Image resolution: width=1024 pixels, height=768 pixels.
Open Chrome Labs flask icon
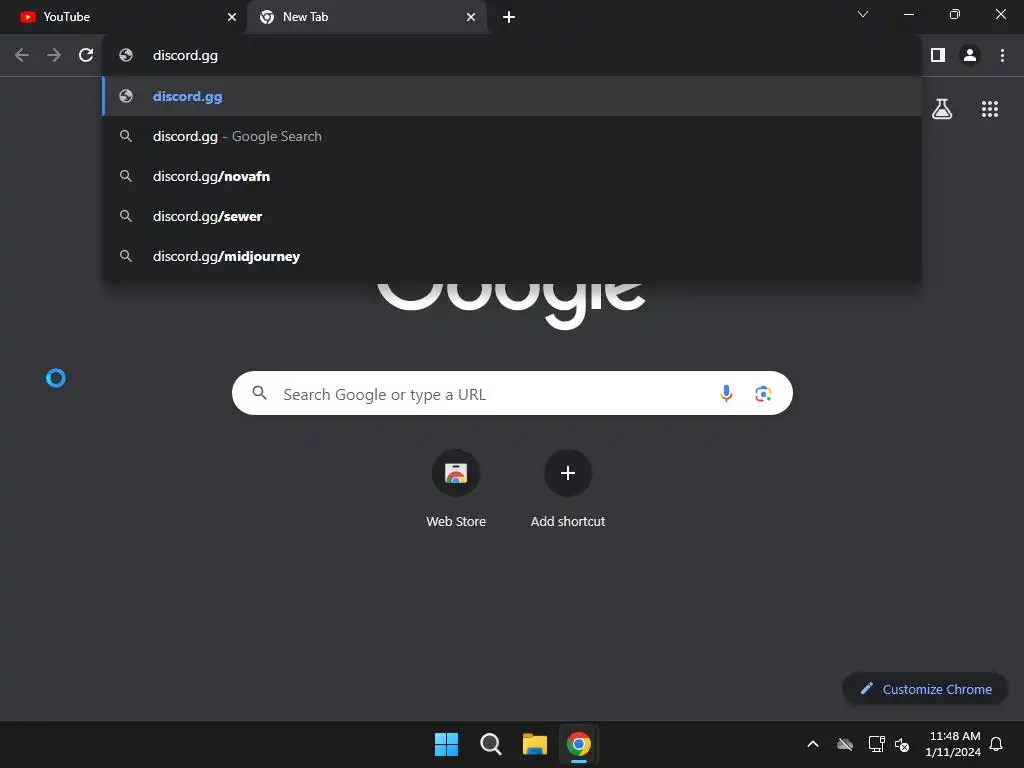click(942, 108)
